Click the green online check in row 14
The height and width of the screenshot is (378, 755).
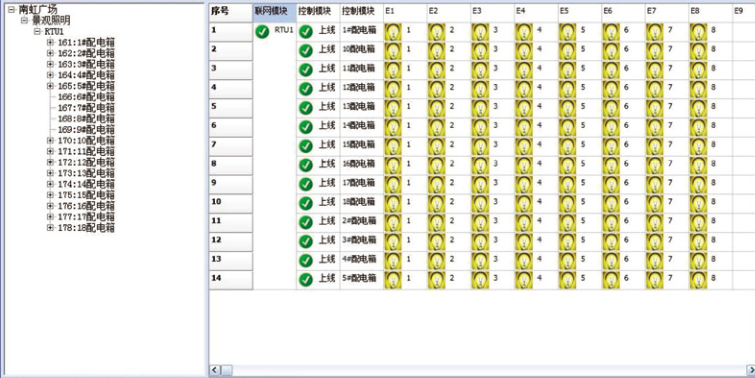(x=306, y=280)
